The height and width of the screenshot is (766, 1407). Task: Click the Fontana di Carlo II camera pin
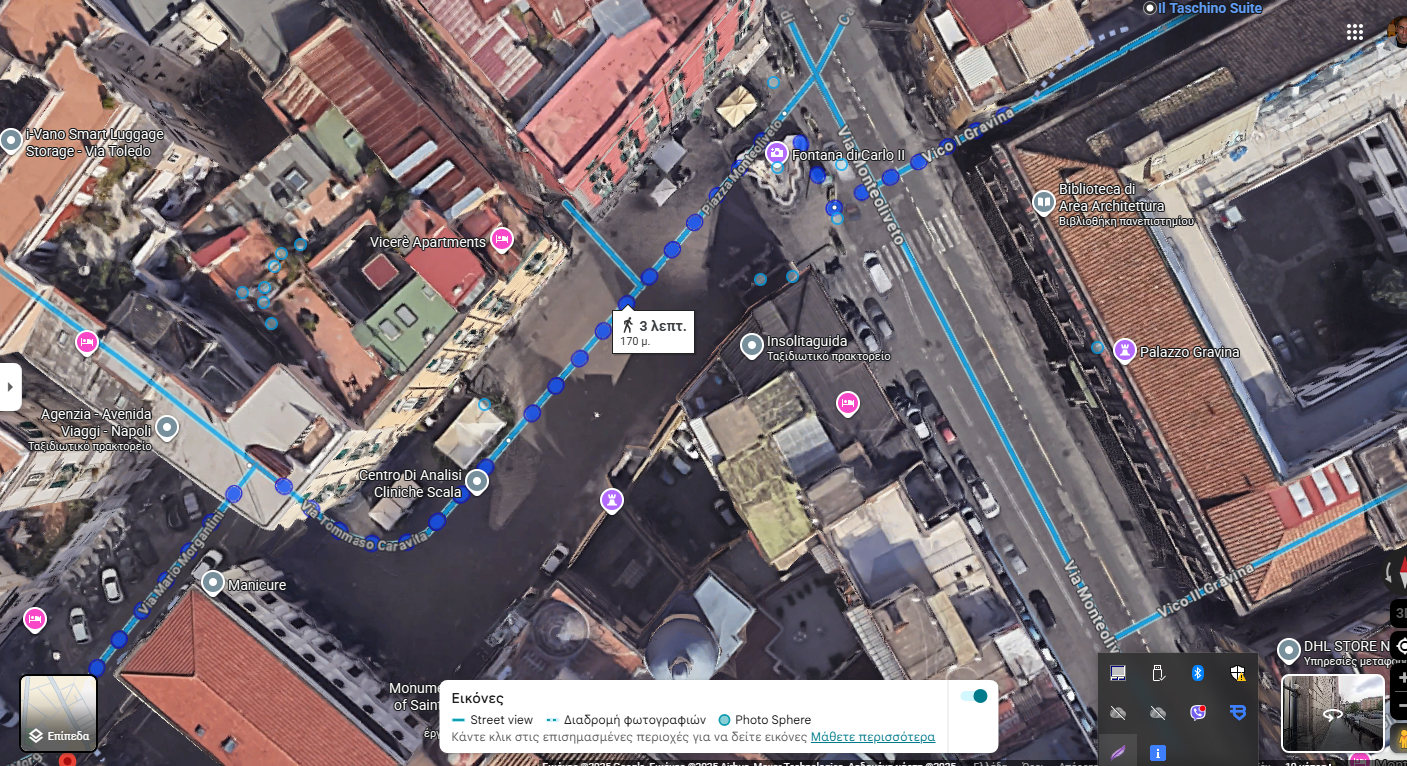click(776, 153)
